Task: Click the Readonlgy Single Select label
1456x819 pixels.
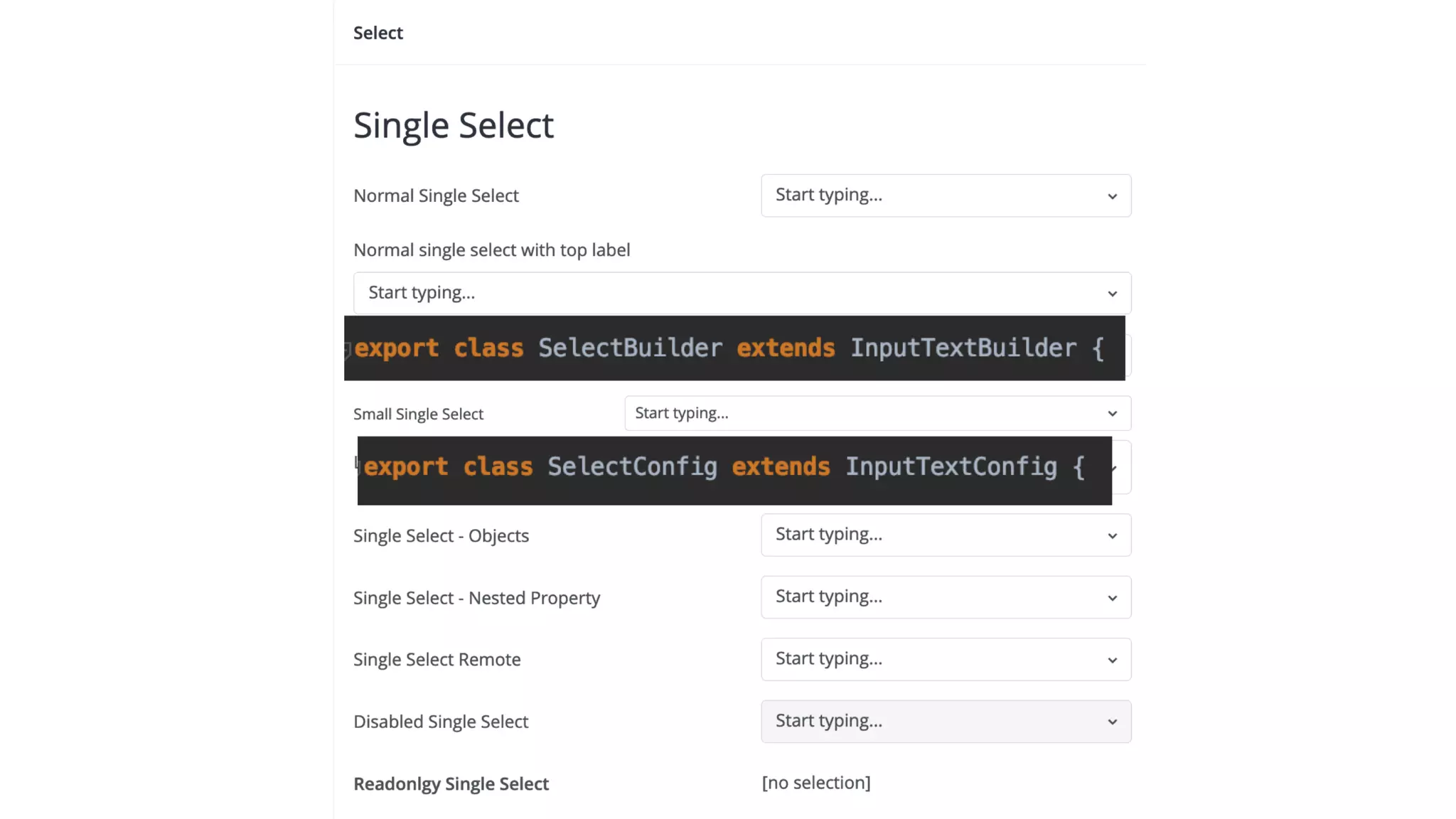Action: pos(451,783)
